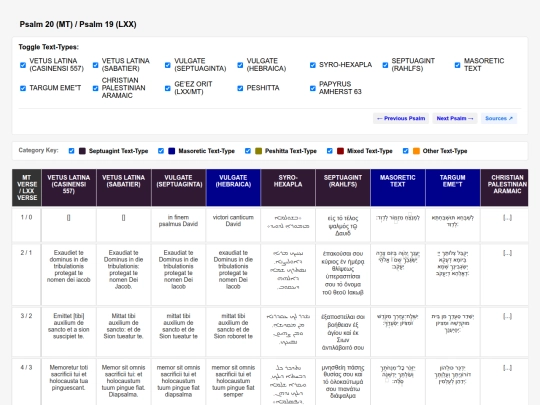Click Vulgate (Septuaginta) column header

(178, 188)
